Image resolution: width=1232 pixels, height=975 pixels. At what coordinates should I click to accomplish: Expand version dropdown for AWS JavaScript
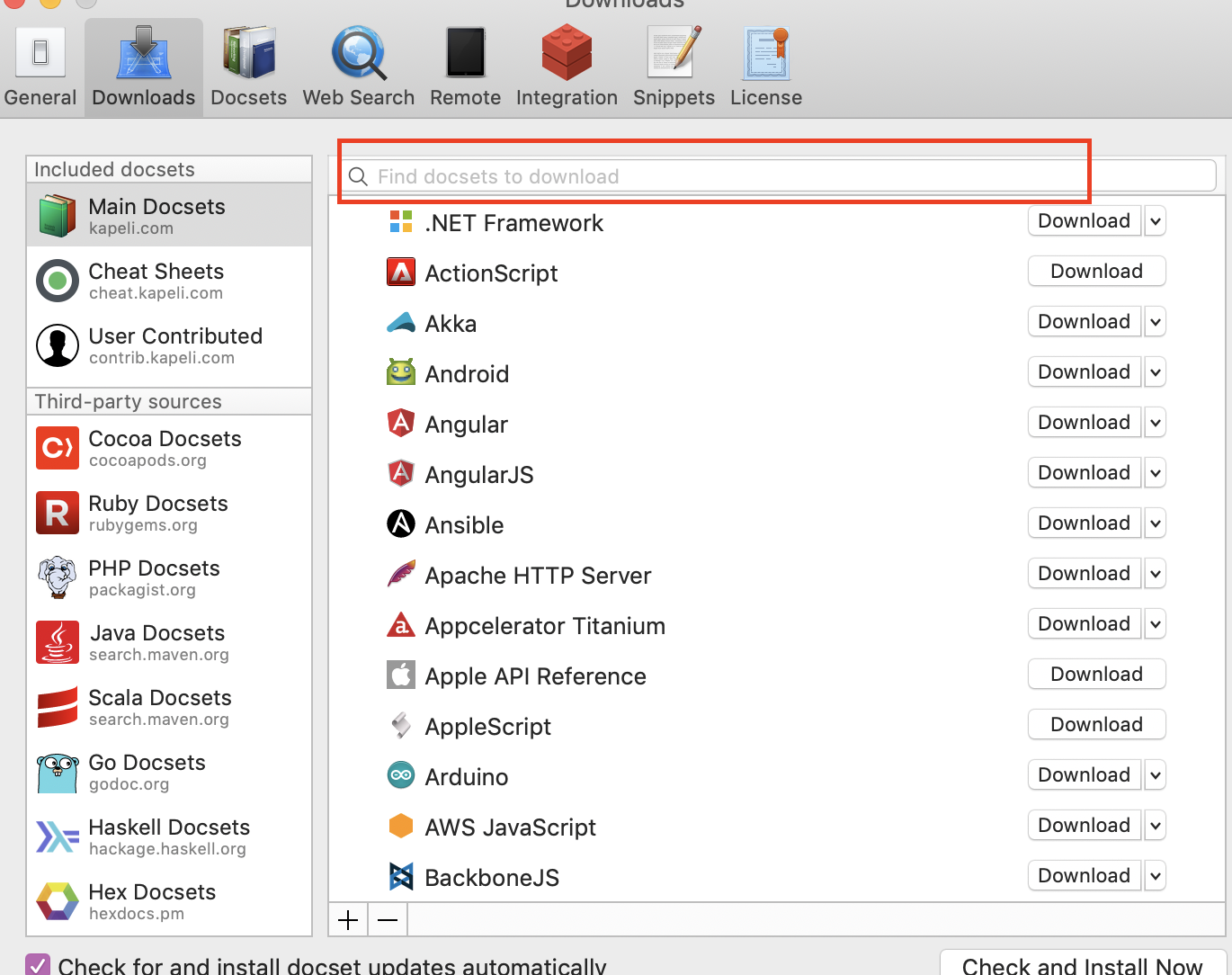[x=1156, y=825]
